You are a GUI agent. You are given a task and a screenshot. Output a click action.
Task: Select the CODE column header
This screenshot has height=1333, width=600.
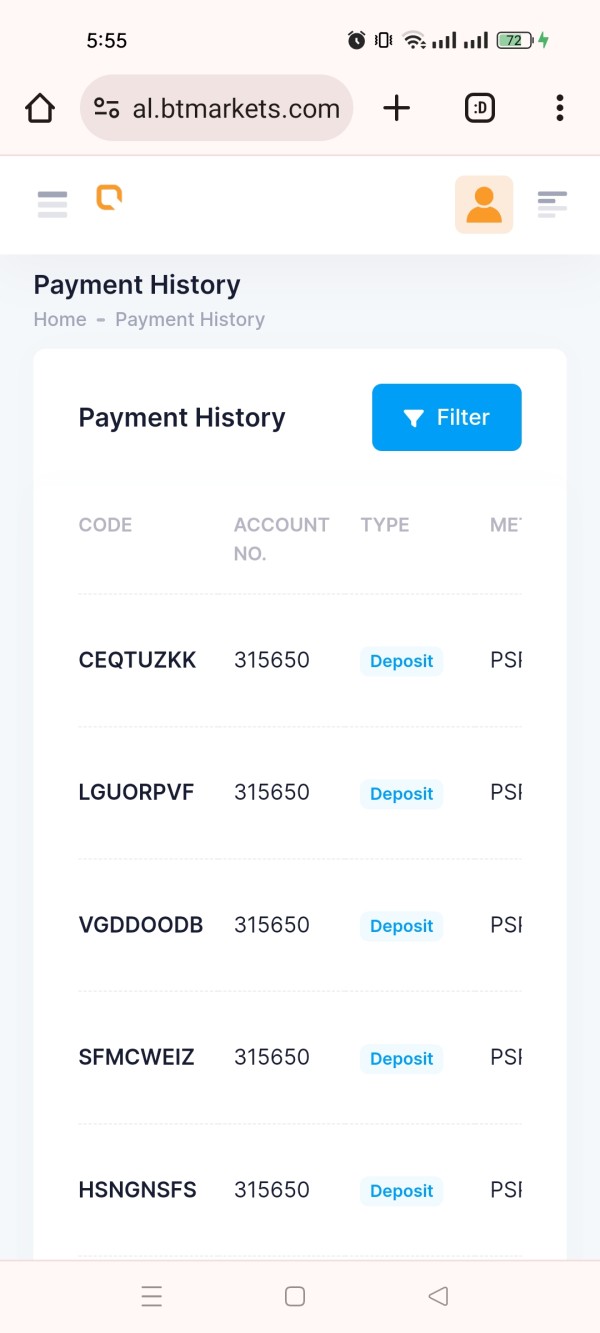[105, 525]
